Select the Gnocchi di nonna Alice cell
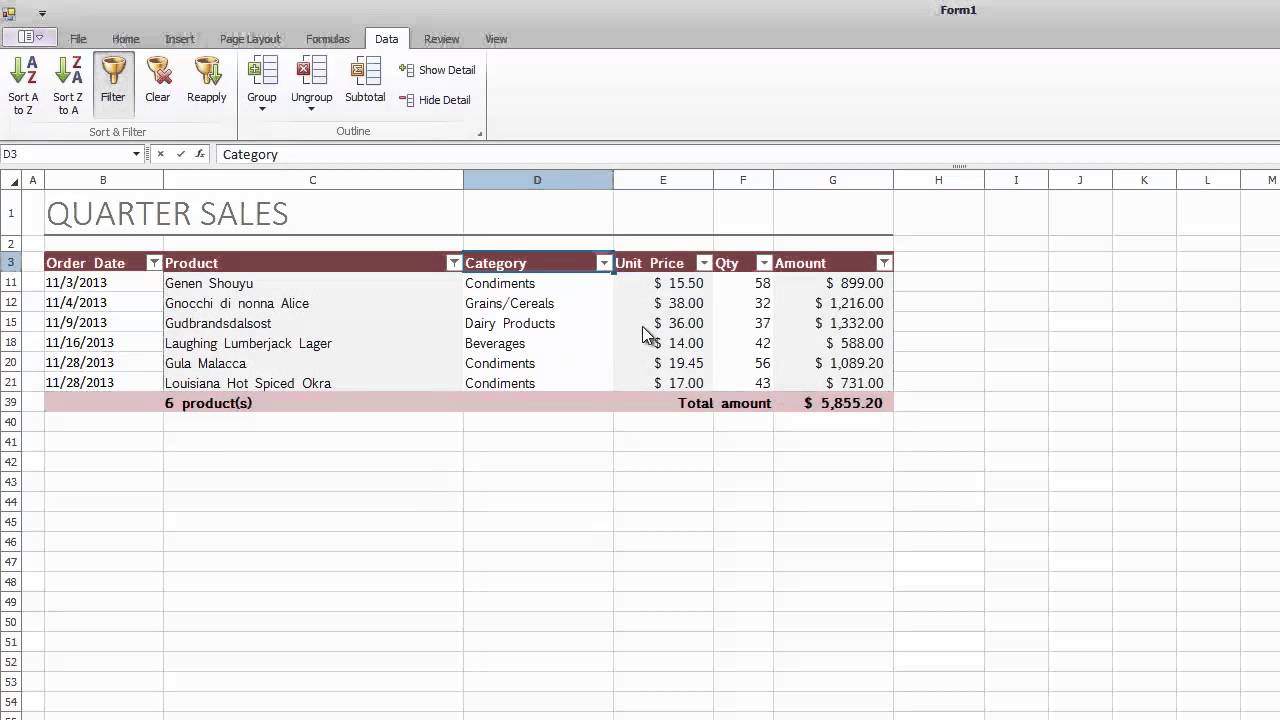Screen dimensions: 1280x720 coord(313,303)
